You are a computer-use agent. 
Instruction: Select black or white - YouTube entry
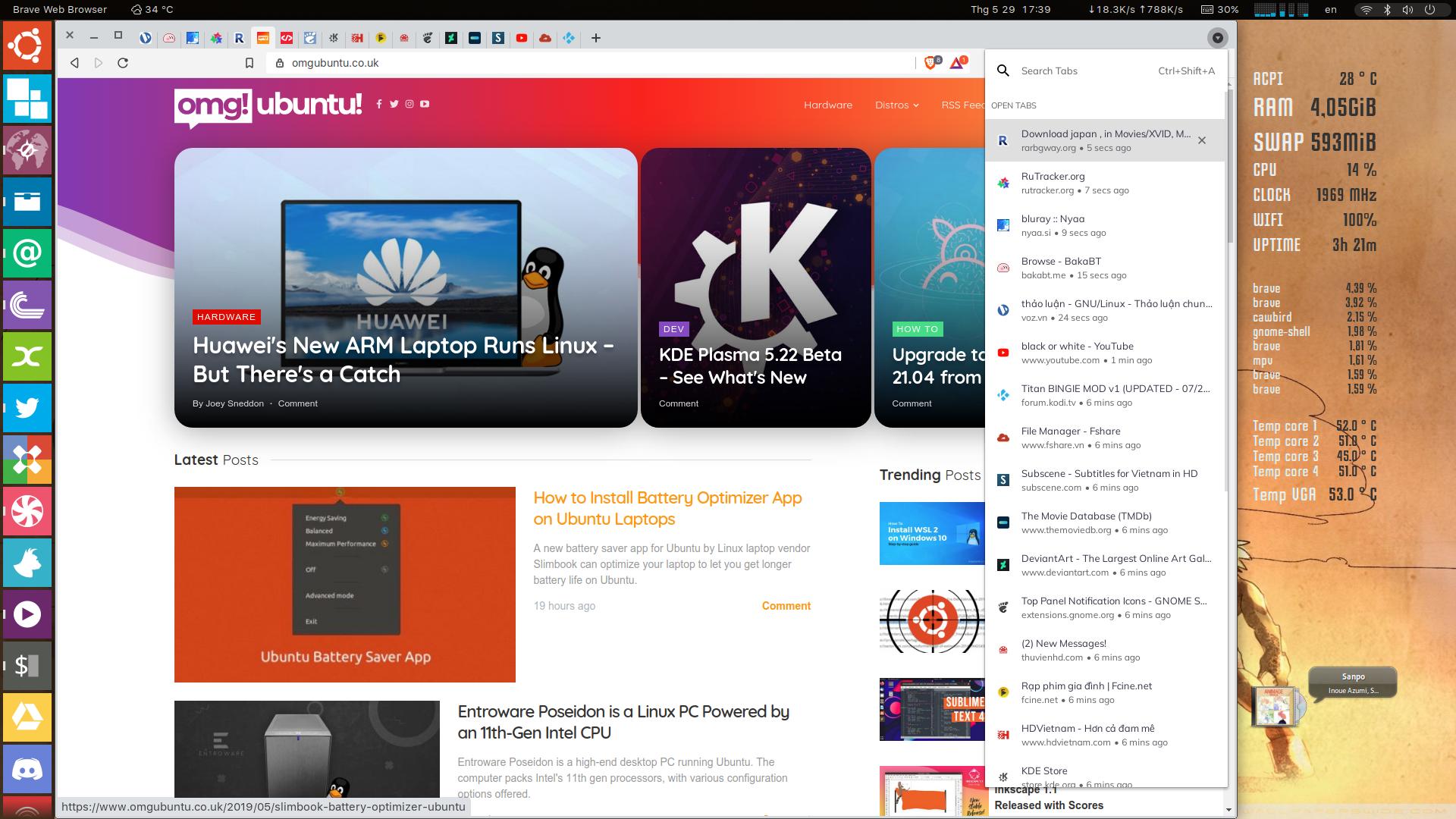tap(1105, 353)
